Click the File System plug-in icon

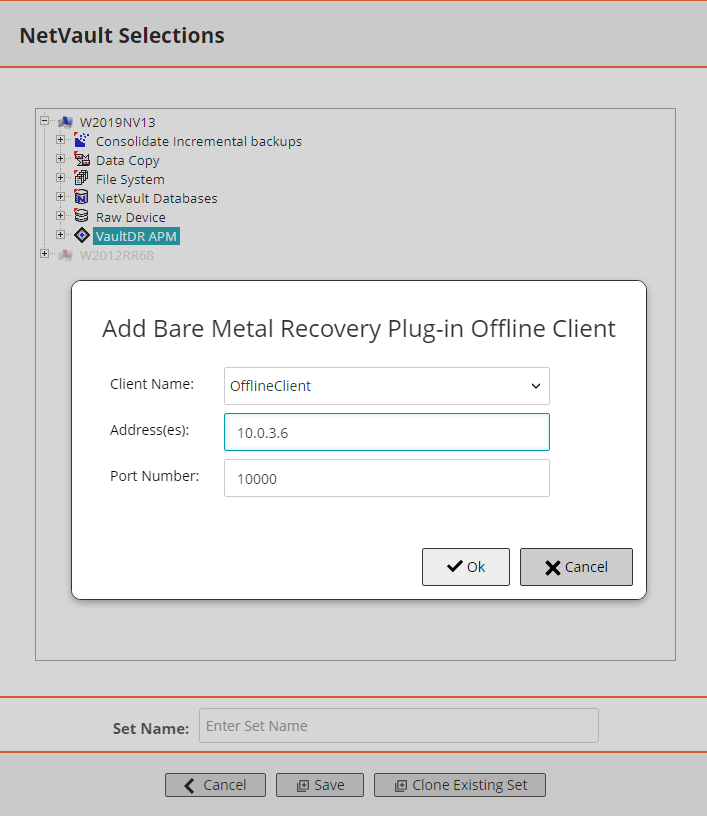coord(81,179)
